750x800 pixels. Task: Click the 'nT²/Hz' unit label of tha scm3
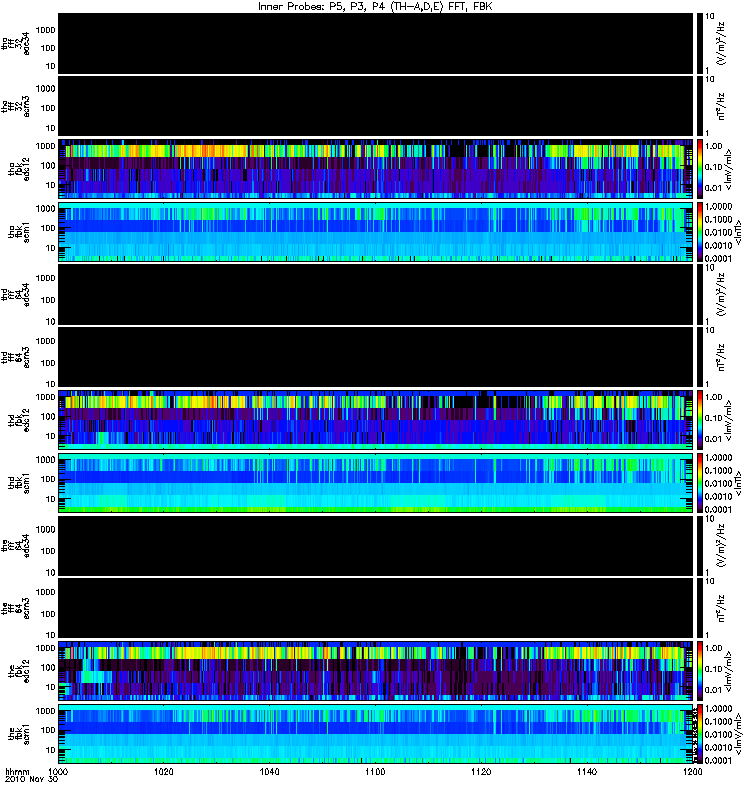721,106
